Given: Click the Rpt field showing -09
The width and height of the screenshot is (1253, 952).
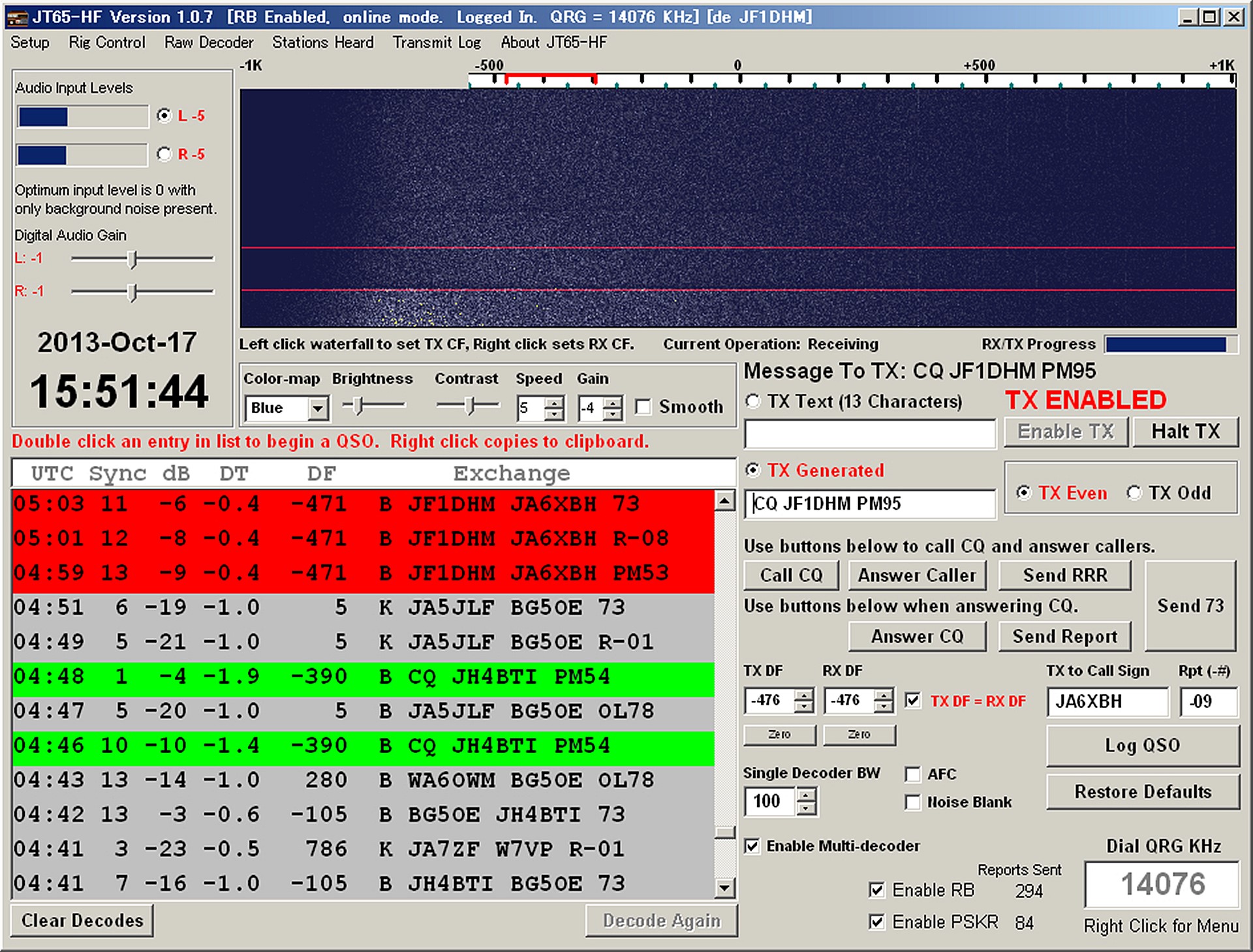Looking at the screenshot, I should (x=1209, y=702).
